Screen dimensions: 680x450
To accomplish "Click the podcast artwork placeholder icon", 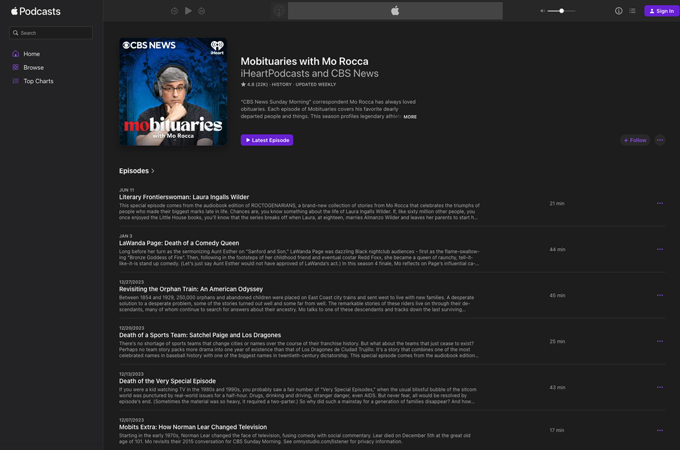I will [279, 11].
